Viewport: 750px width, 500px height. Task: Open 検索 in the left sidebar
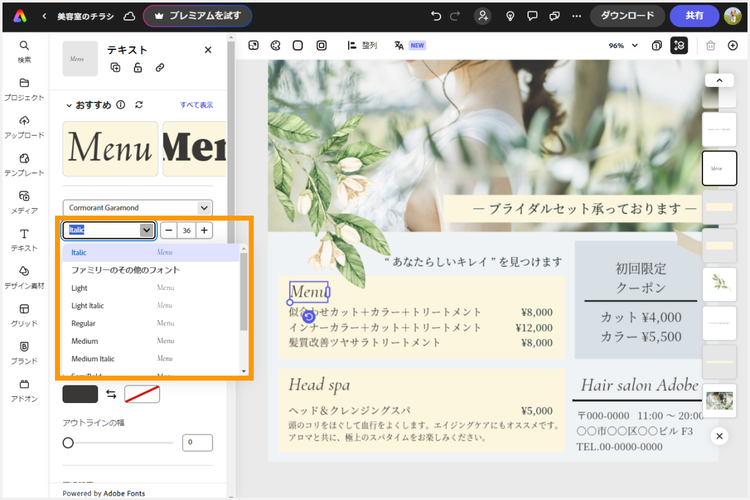coord(24,51)
